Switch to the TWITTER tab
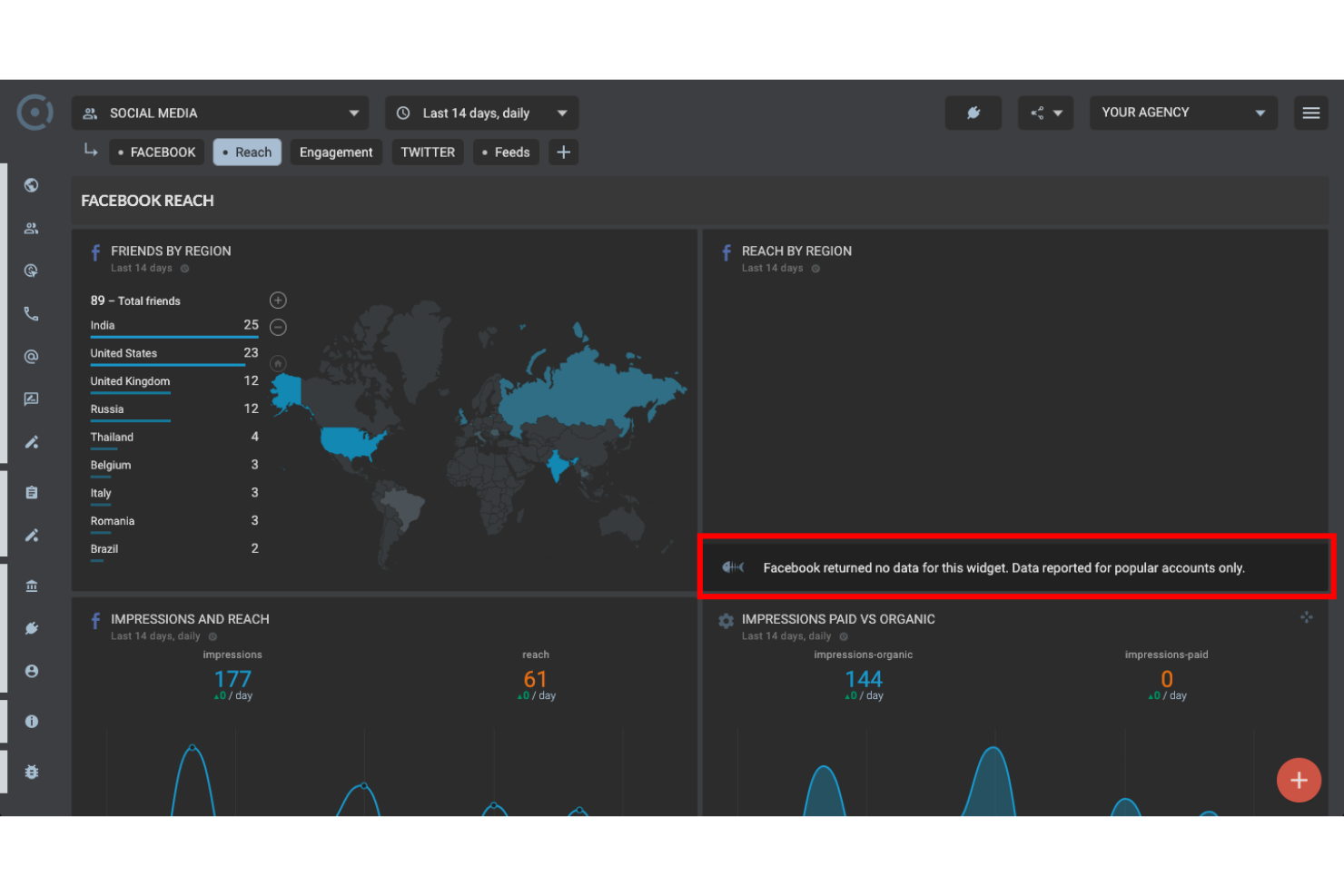The height and width of the screenshot is (896, 1344). [428, 153]
